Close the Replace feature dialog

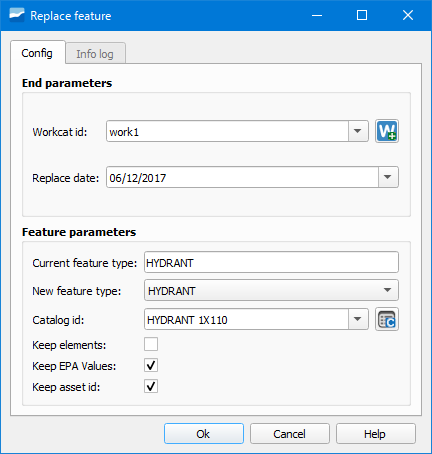coord(408,15)
